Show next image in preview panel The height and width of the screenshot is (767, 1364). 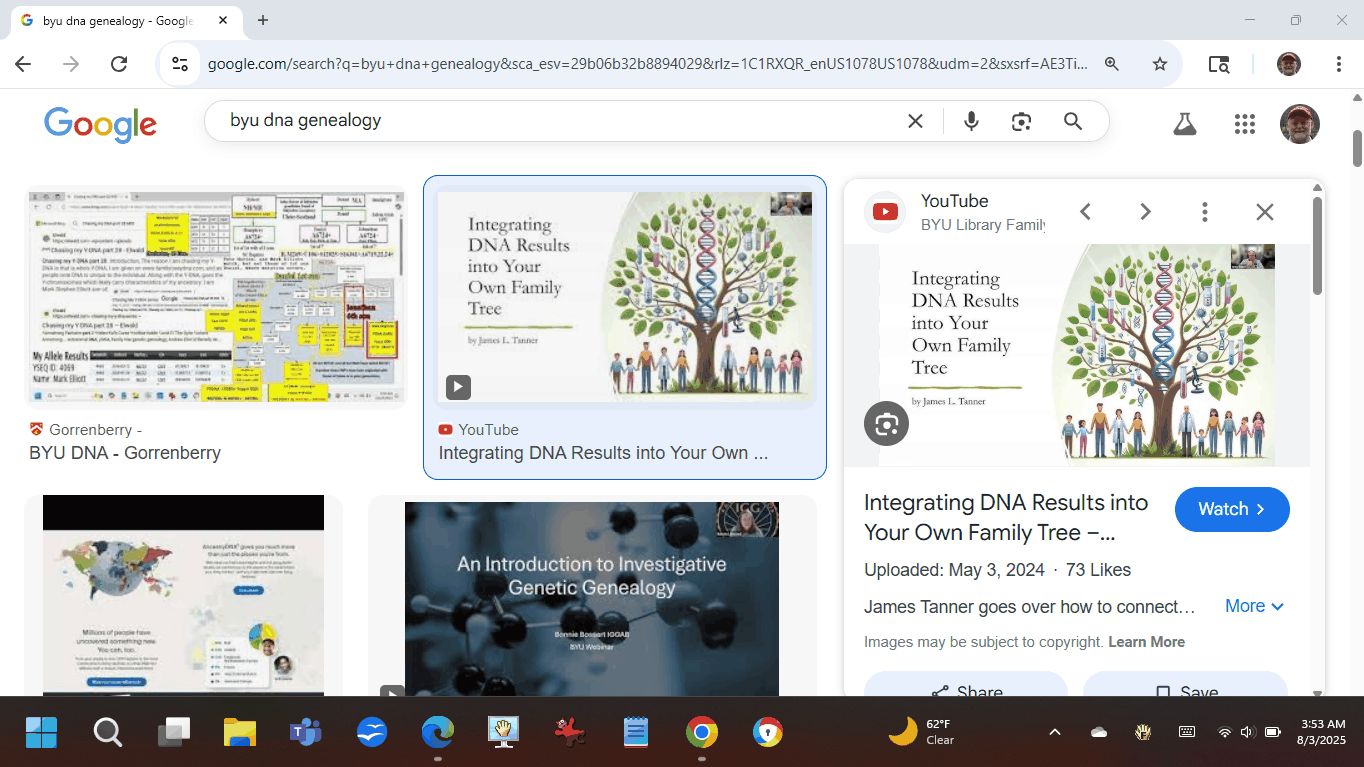(x=1145, y=212)
